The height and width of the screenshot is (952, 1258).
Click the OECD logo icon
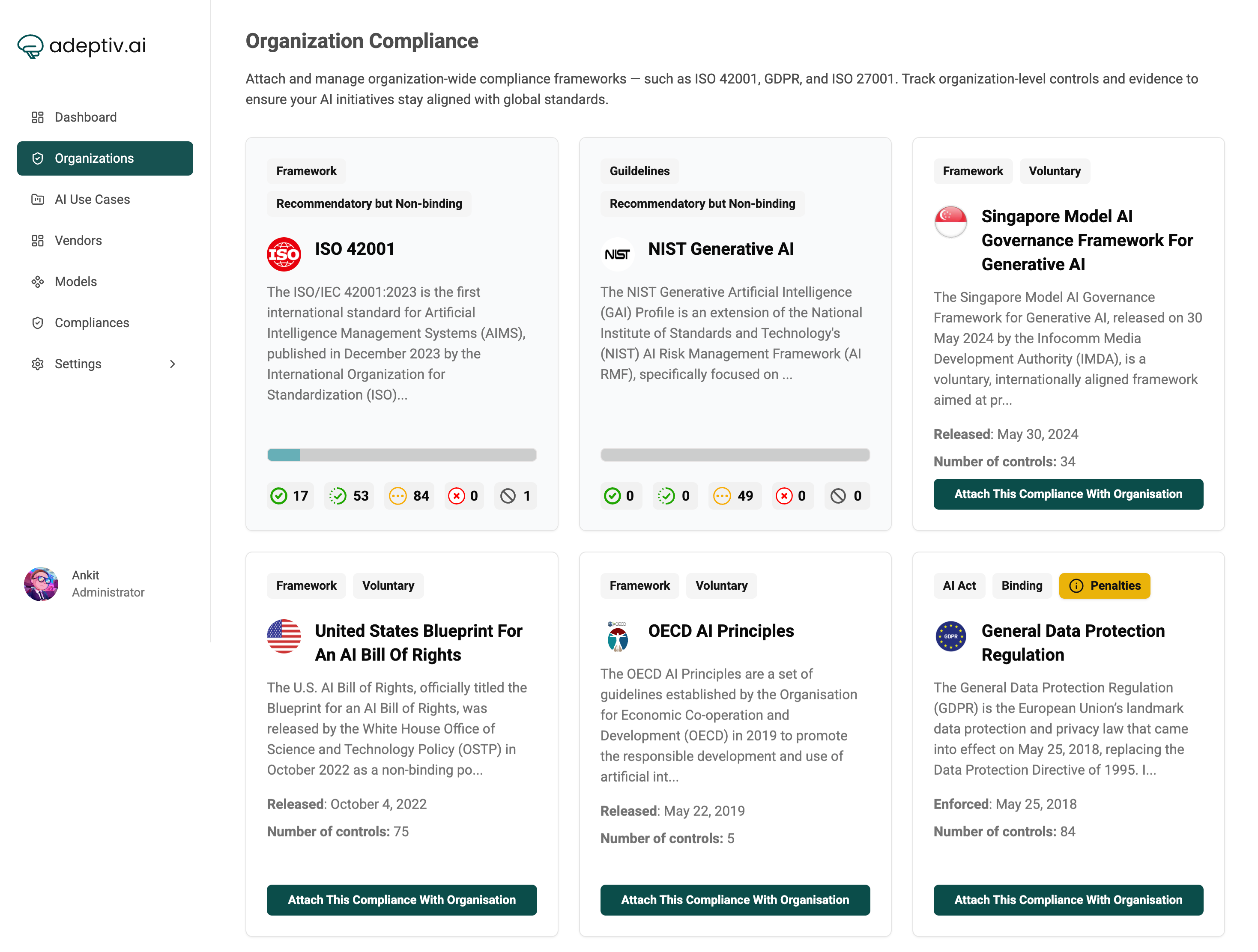pos(617,636)
